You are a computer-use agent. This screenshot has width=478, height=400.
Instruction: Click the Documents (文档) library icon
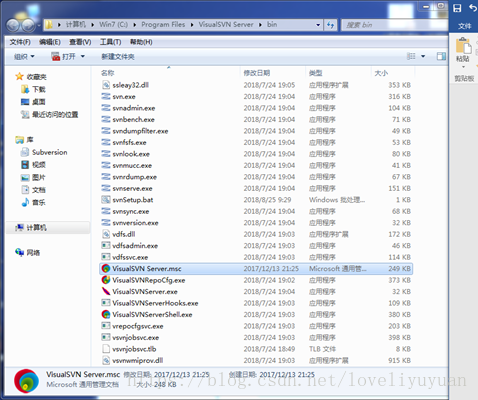click(25, 190)
